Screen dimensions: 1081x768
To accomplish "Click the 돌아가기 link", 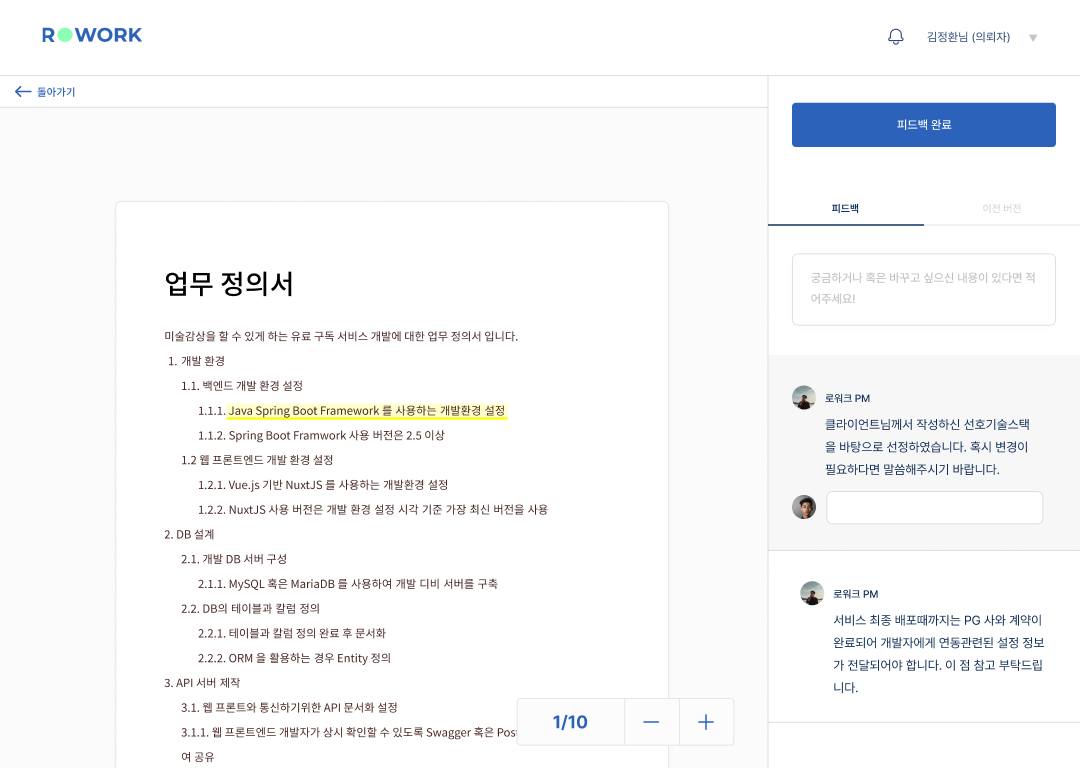I will (x=56, y=91).
